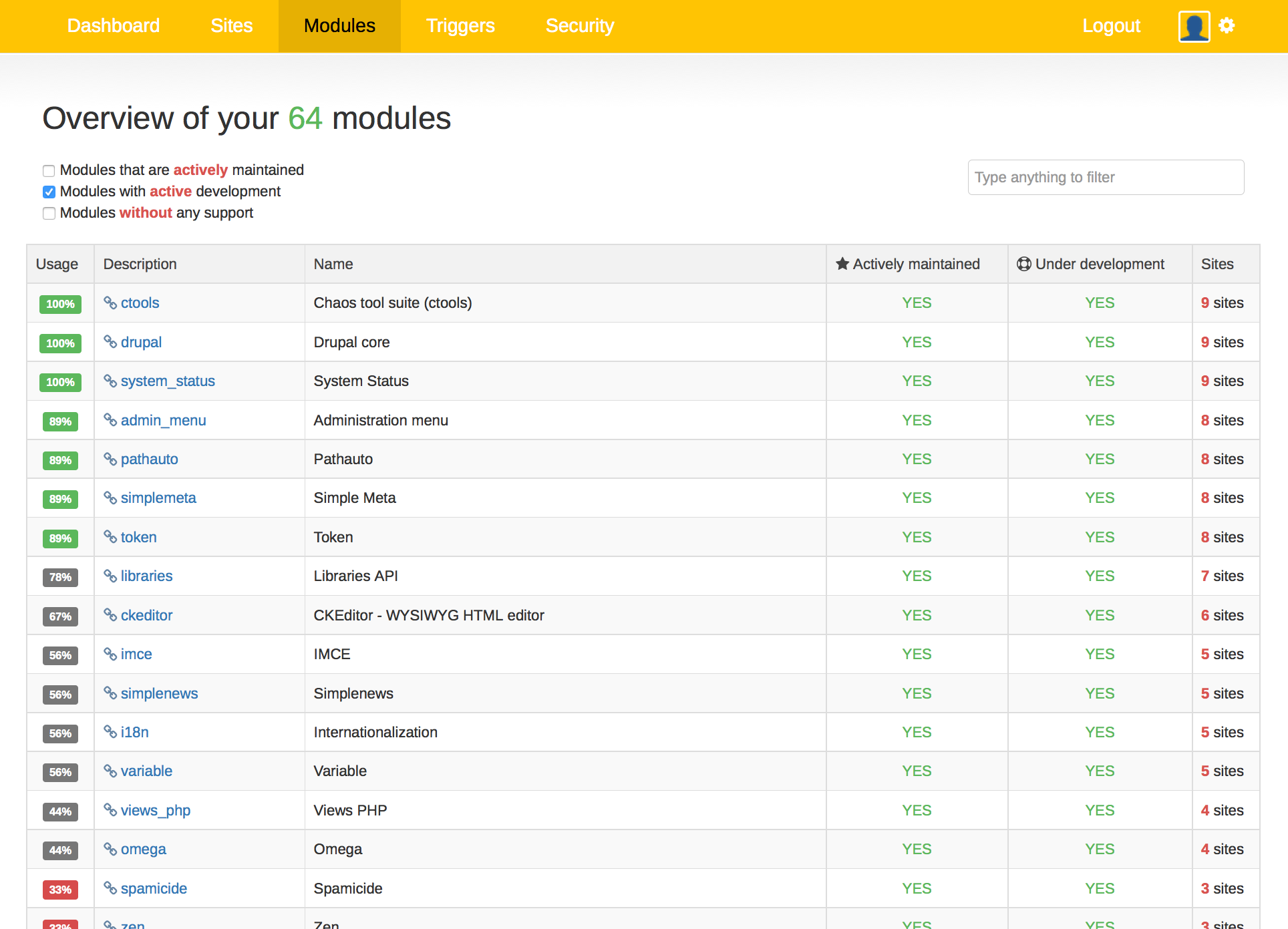Click the link icon beside simplenews
This screenshot has height=929, width=1288.
coord(110,693)
